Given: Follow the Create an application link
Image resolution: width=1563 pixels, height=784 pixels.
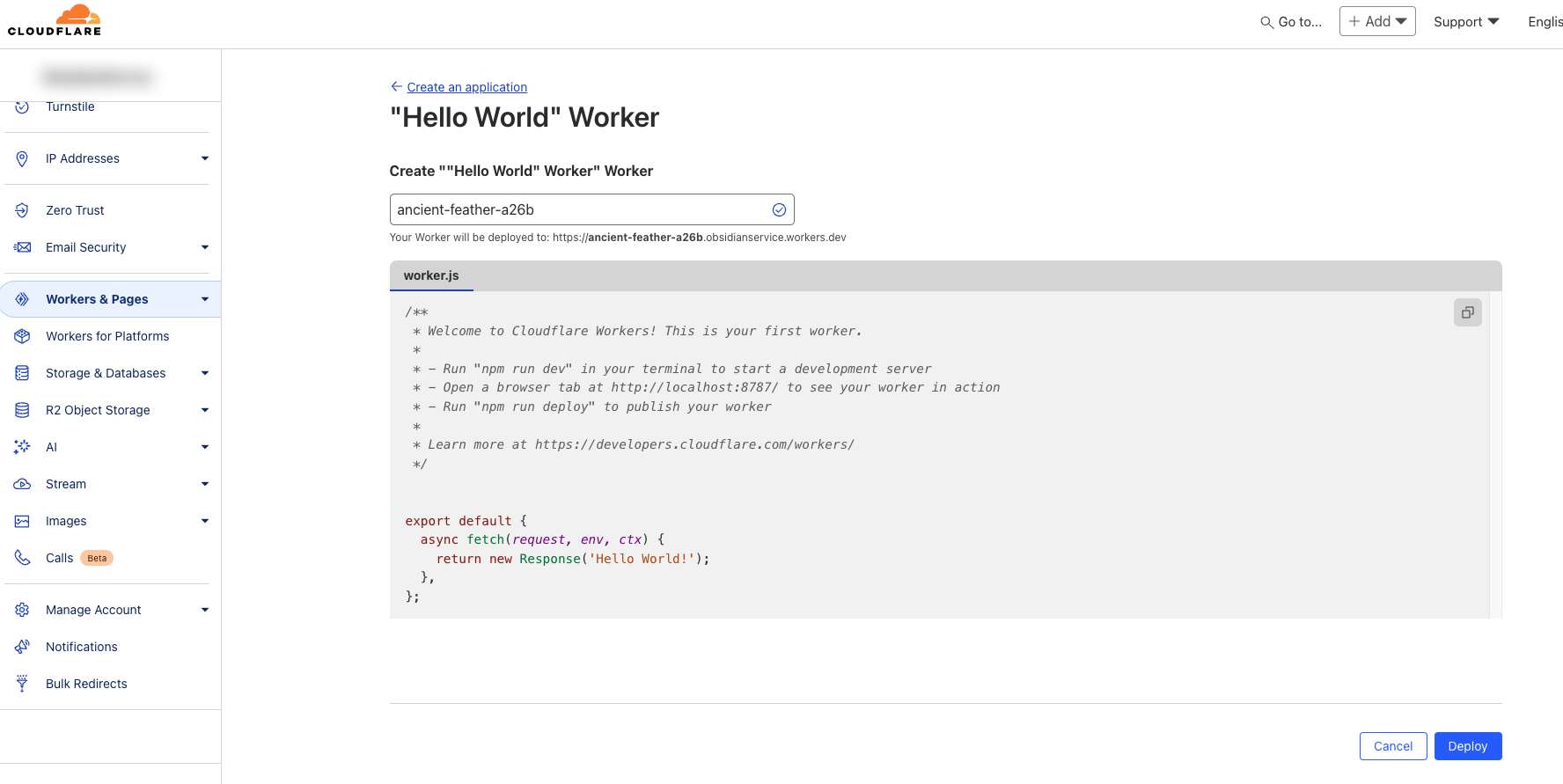Looking at the screenshot, I should [x=466, y=87].
